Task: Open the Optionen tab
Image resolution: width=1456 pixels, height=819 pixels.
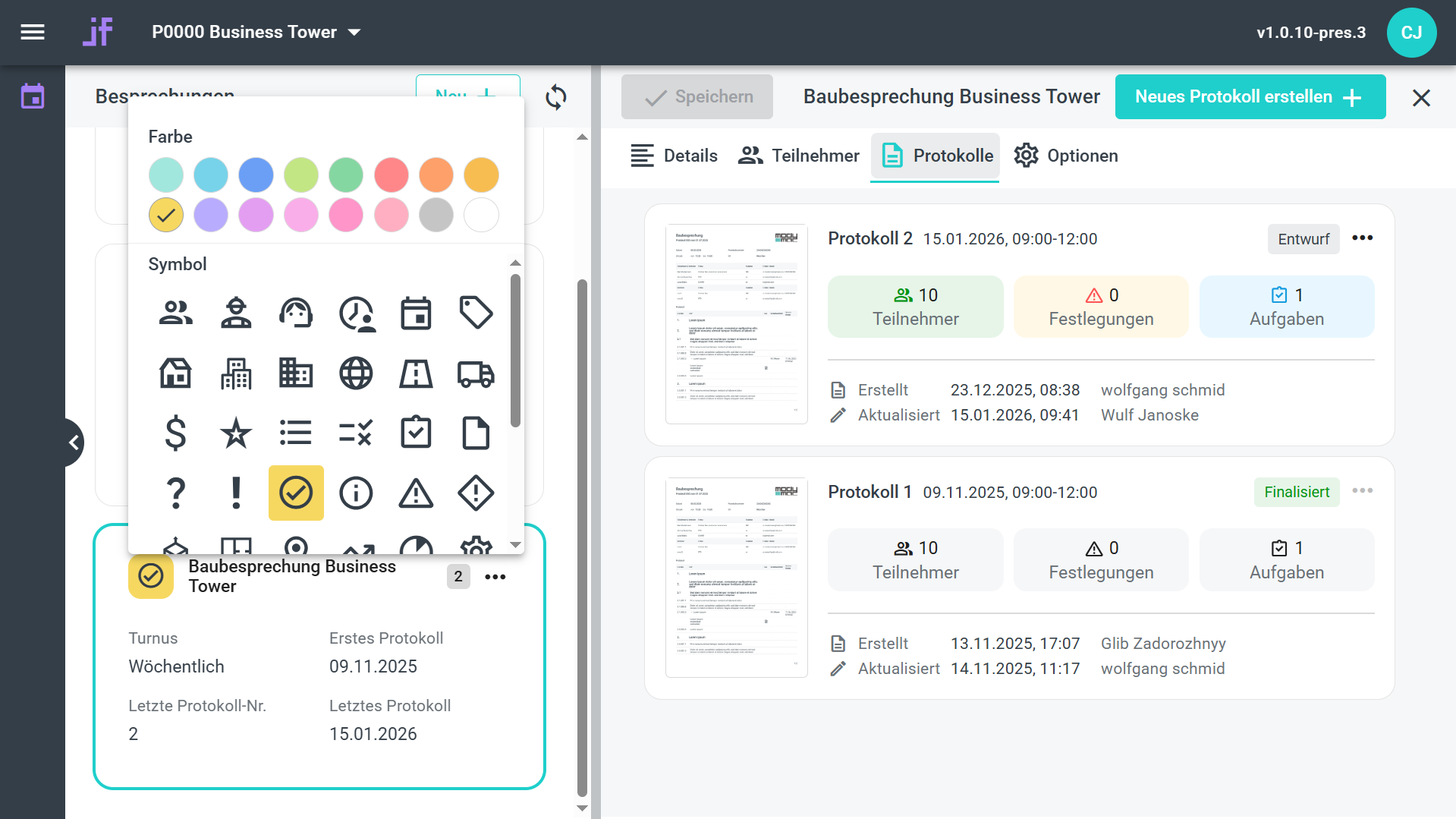Action: 1066,156
